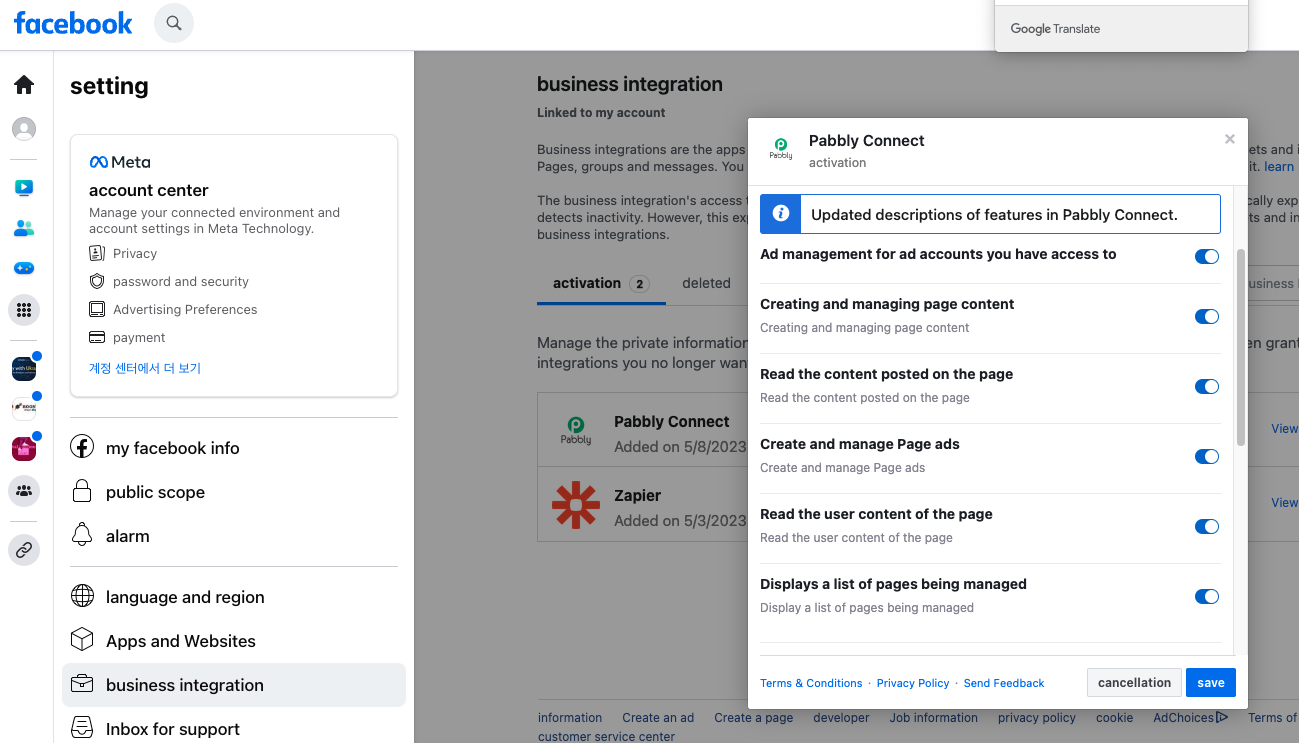
Task: Open the nine-dot menu grid icon
Action: (24, 310)
